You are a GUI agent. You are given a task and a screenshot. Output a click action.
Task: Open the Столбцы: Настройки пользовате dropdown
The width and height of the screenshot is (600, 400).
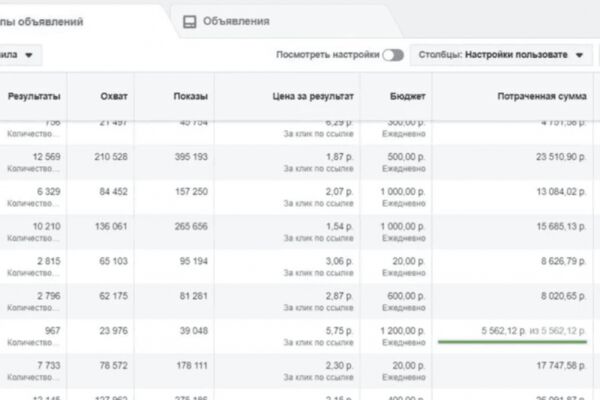click(501, 55)
